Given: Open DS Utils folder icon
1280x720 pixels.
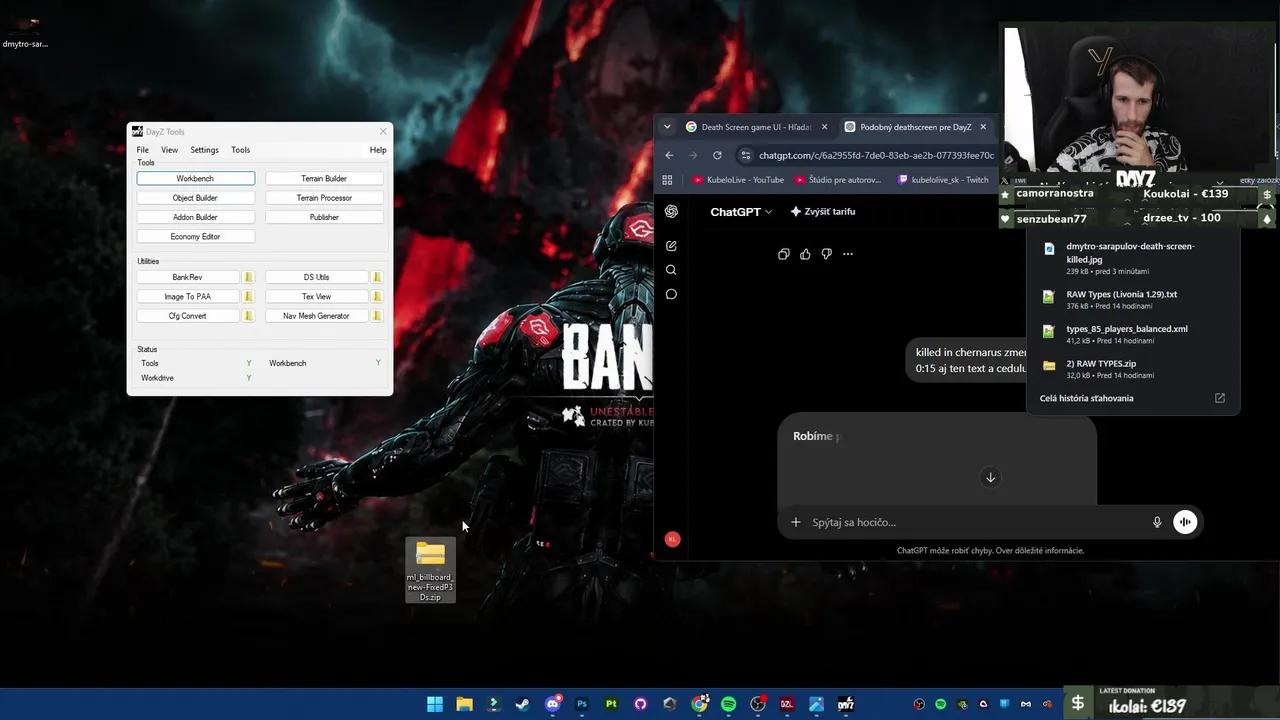Looking at the screenshot, I should (377, 277).
